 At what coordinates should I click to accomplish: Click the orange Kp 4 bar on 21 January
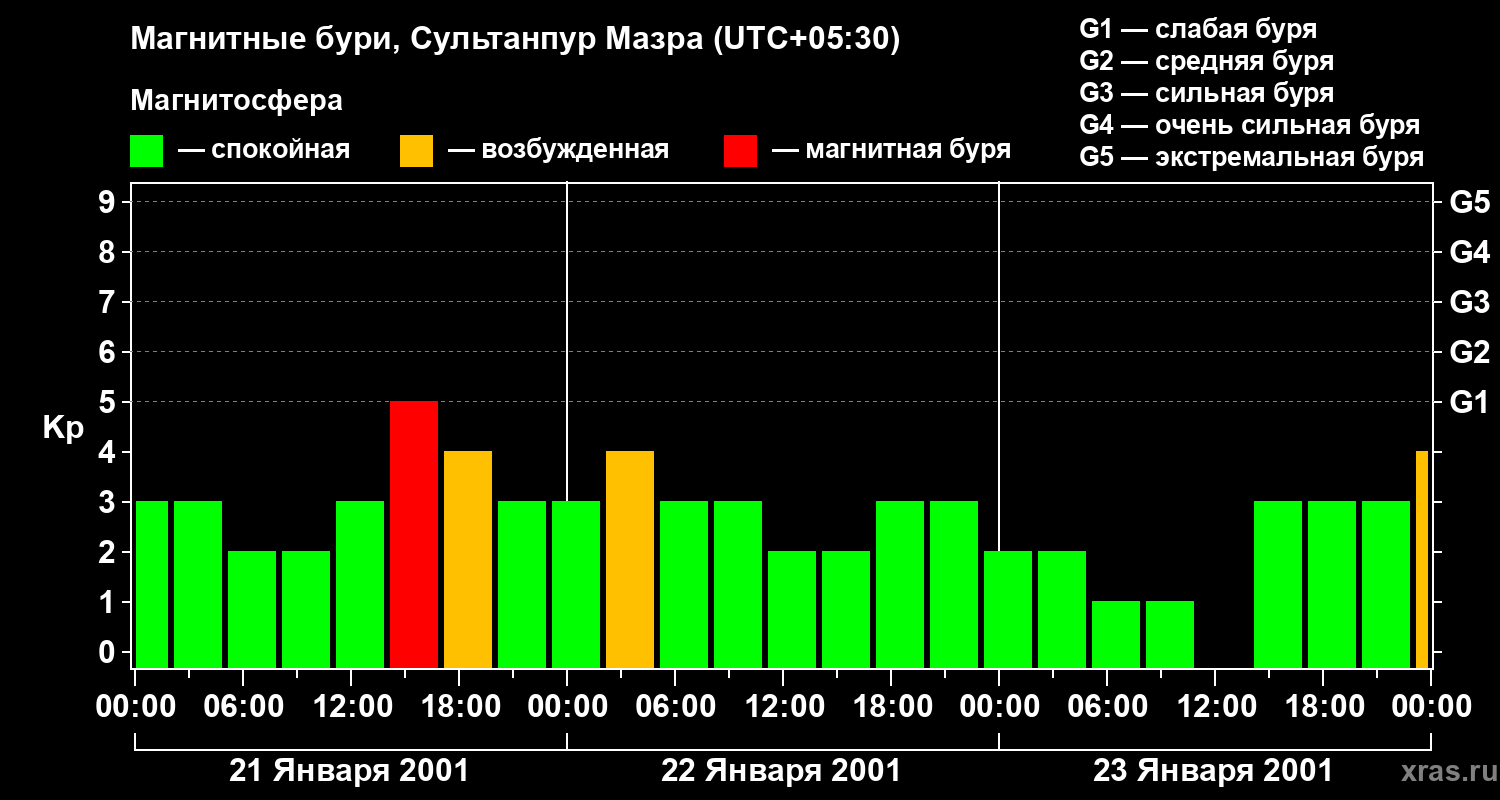click(468, 559)
